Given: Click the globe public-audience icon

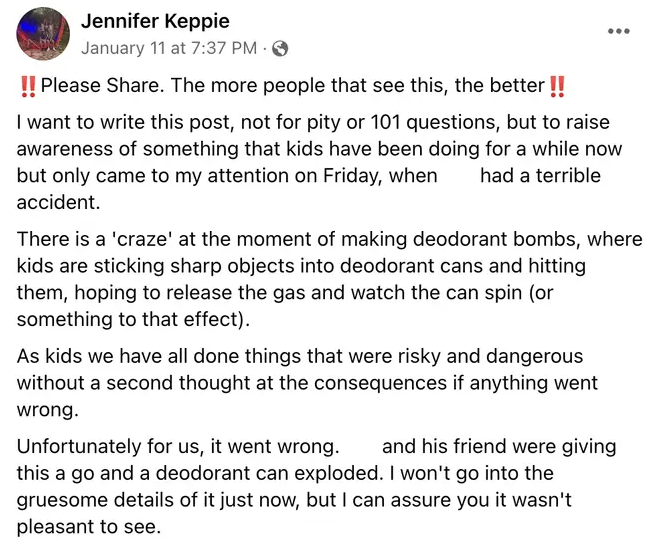Looking at the screenshot, I should [x=280, y=49].
